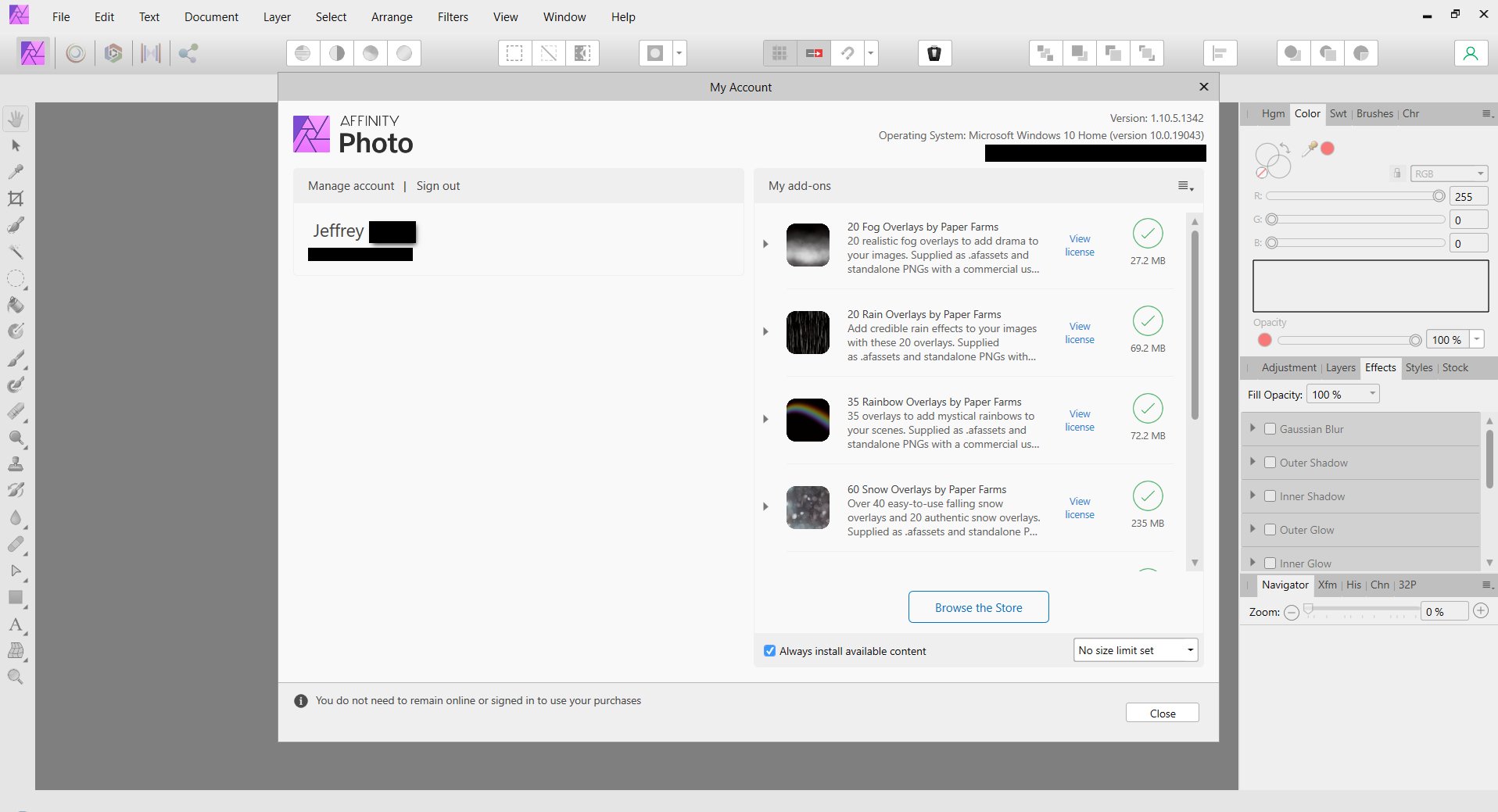Enable the Inner Shadow effect checkbox

(x=1270, y=496)
